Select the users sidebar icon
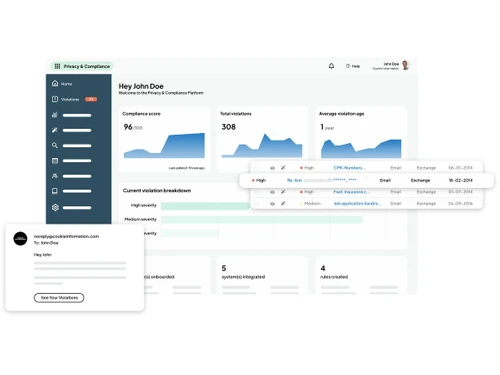Screen dimensions: 500x375 [55, 176]
